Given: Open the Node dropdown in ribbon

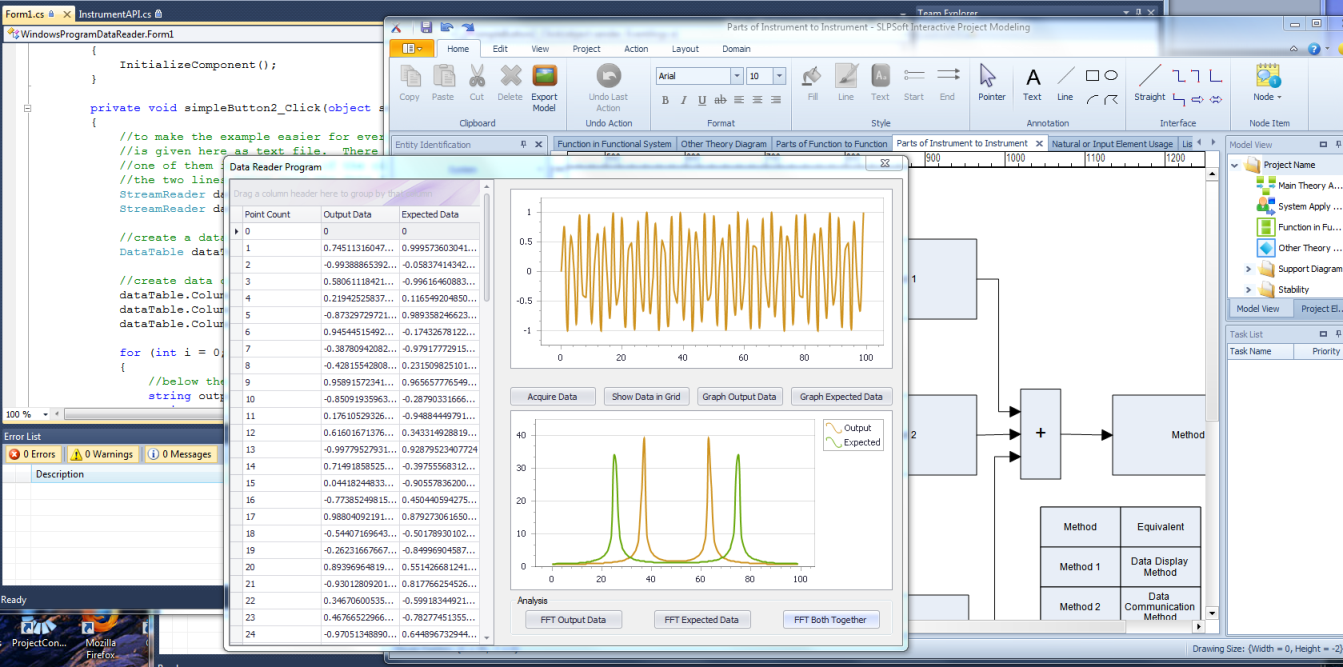Looking at the screenshot, I should coord(1268,83).
